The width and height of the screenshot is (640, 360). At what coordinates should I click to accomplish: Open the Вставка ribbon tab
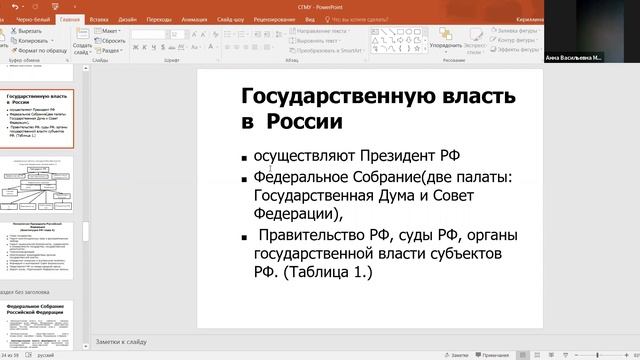99,19
